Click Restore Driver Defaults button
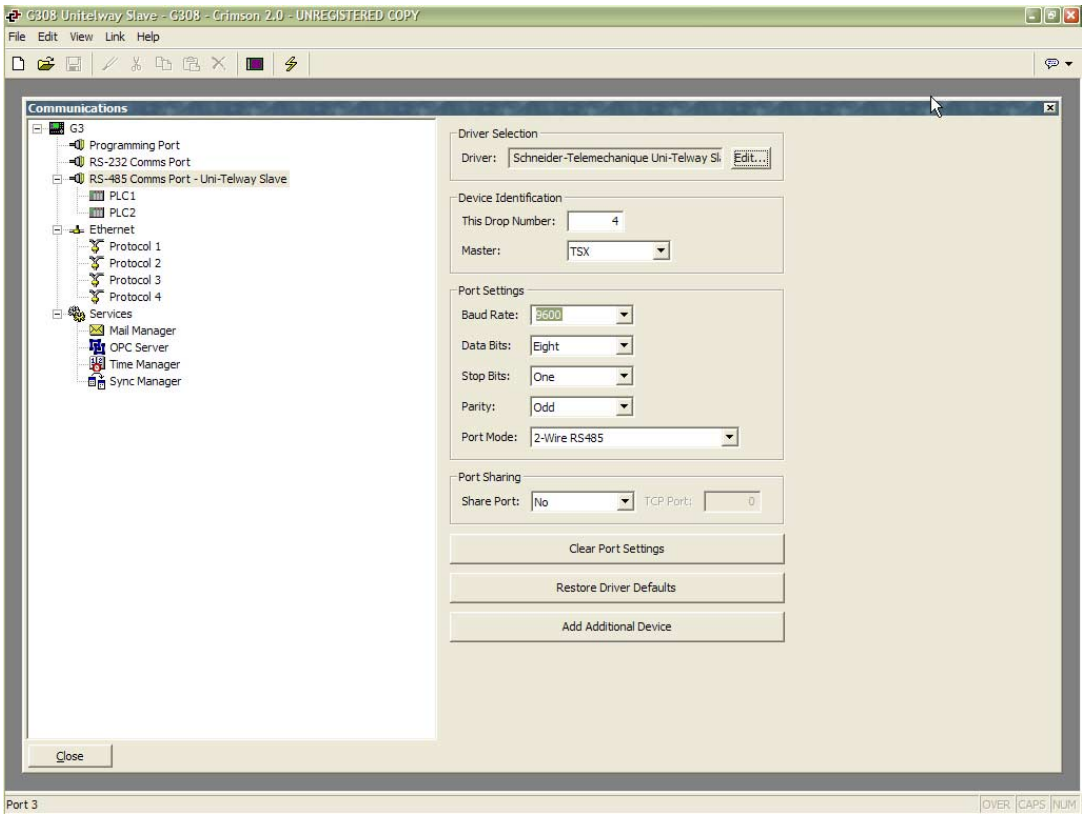The image size is (1085, 817). pyautogui.click(x=617, y=587)
